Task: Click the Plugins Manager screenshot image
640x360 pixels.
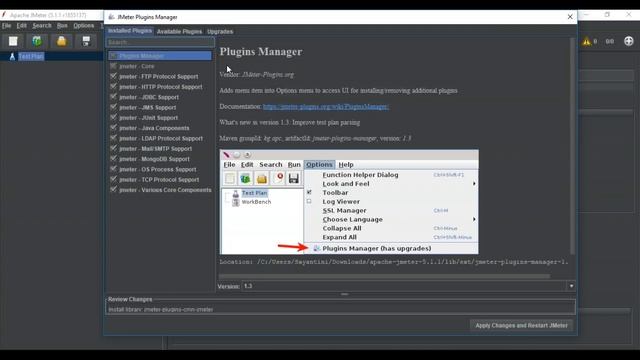Action: 349,202
